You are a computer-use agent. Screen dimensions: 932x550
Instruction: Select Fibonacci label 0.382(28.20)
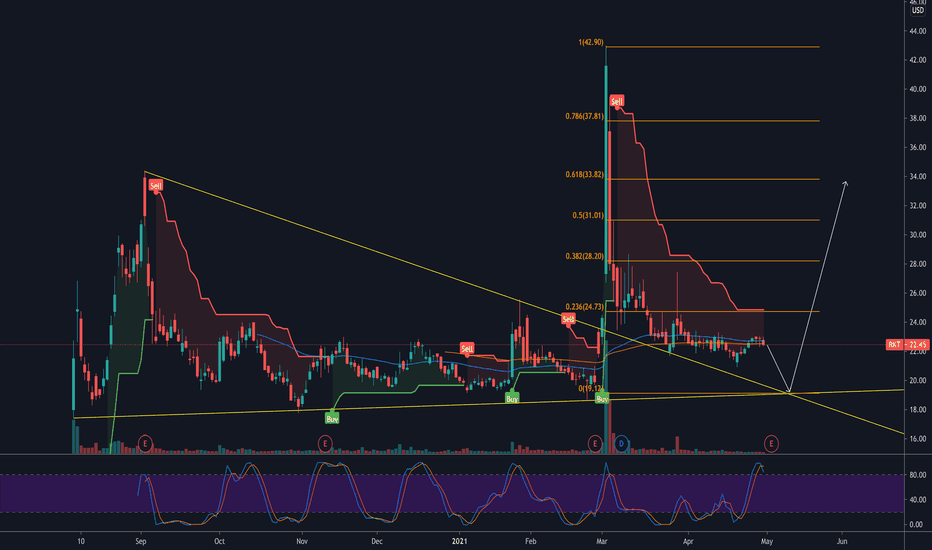click(584, 256)
